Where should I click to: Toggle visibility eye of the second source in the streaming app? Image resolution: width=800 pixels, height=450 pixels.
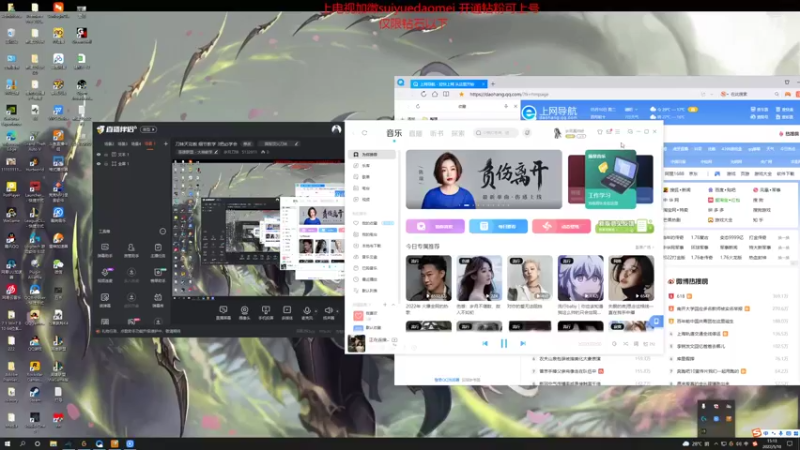pyautogui.click(x=98, y=164)
